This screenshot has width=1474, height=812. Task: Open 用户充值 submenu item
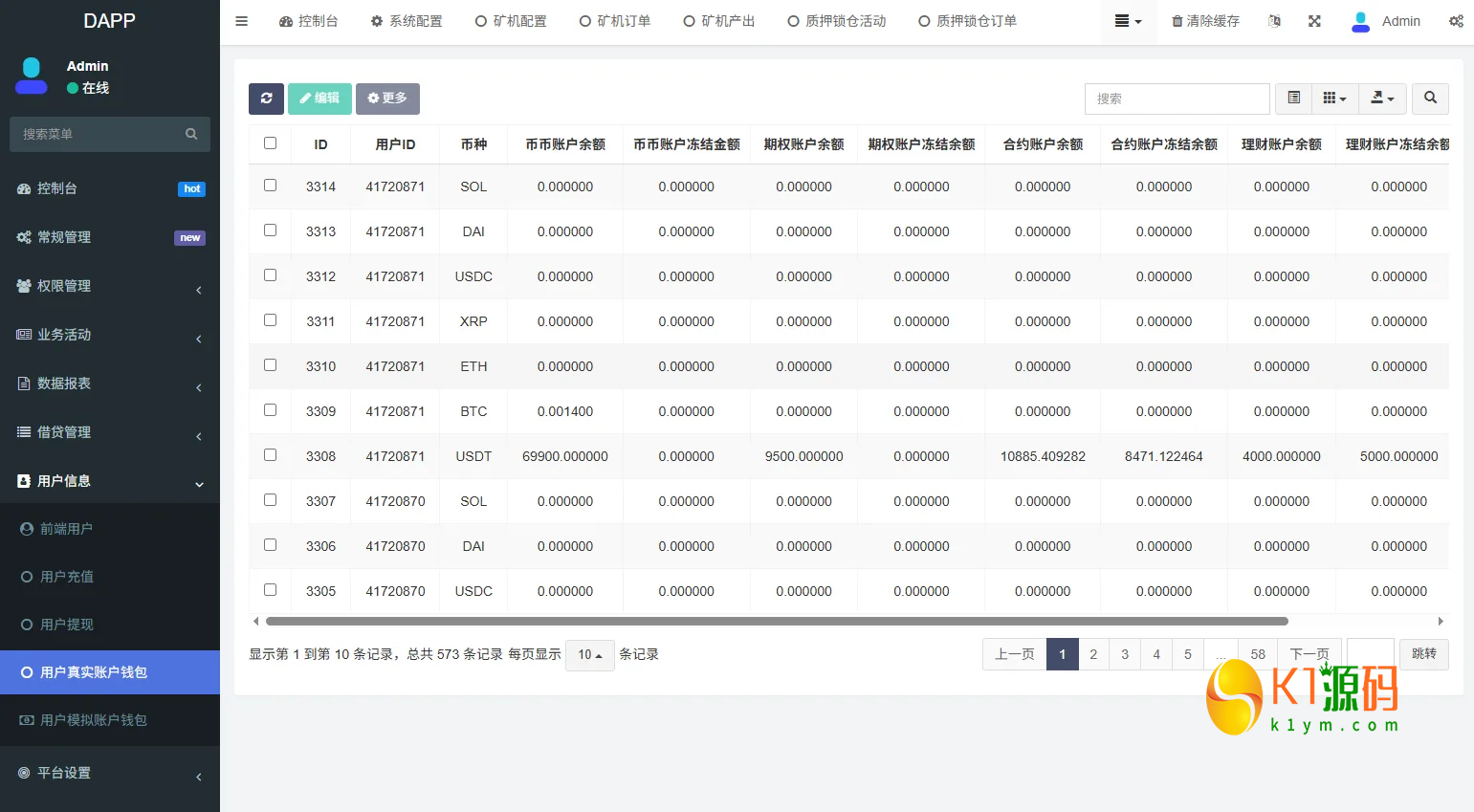[110, 577]
